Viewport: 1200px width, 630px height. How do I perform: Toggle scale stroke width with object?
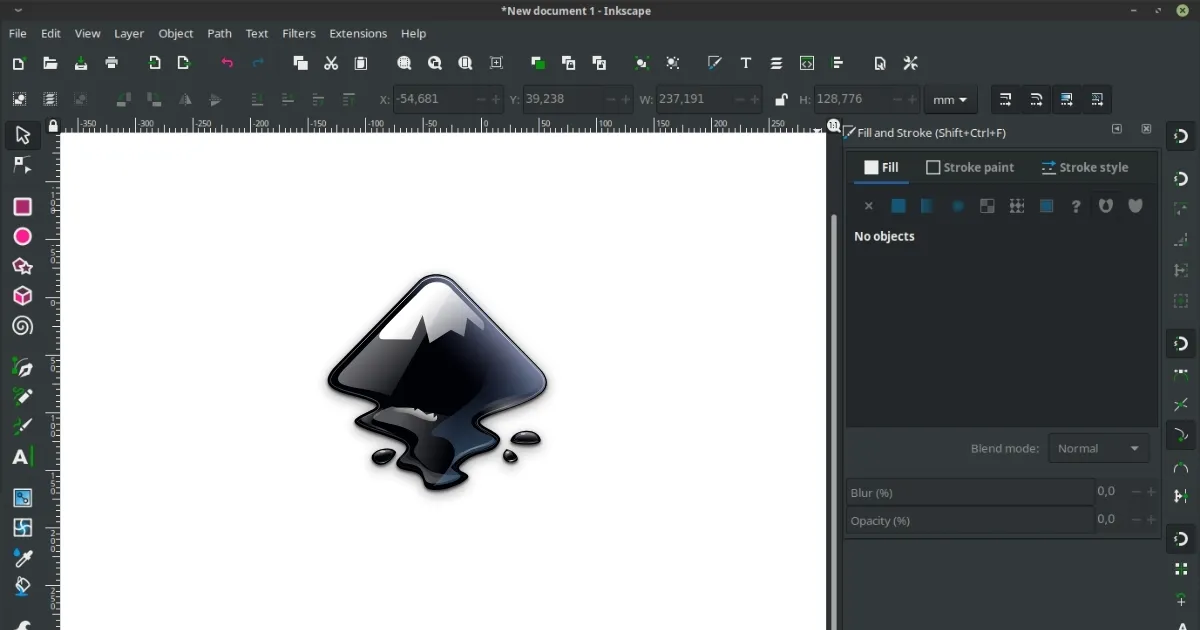(x=1005, y=100)
